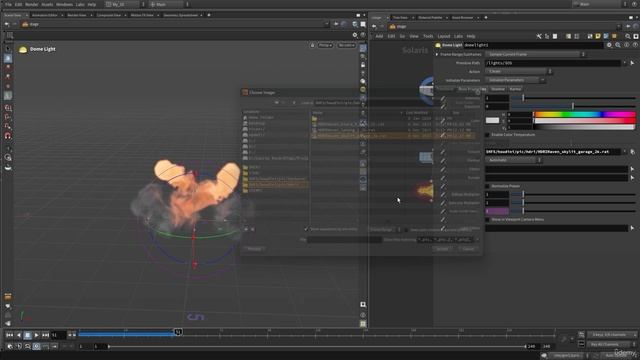Click the magnet snapping icon in left toolbar
This screenshot has width=640, height=360.
pos(8,136)
